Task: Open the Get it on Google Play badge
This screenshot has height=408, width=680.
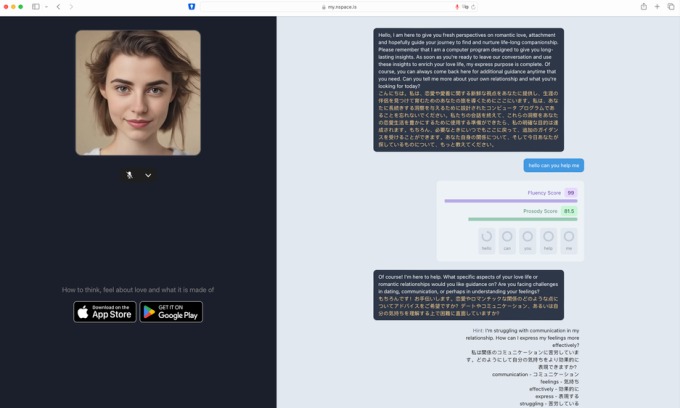Action: coord(171,312)
